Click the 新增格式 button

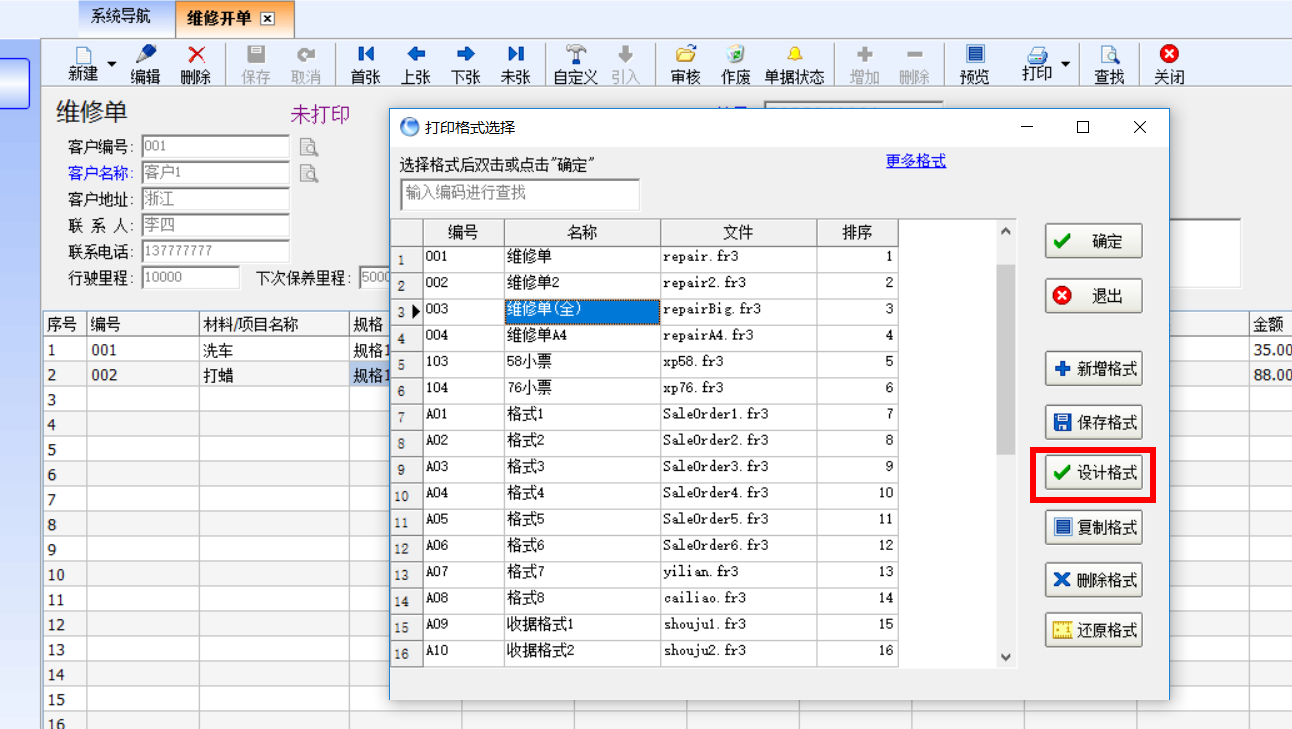[x=1093, y=369]
